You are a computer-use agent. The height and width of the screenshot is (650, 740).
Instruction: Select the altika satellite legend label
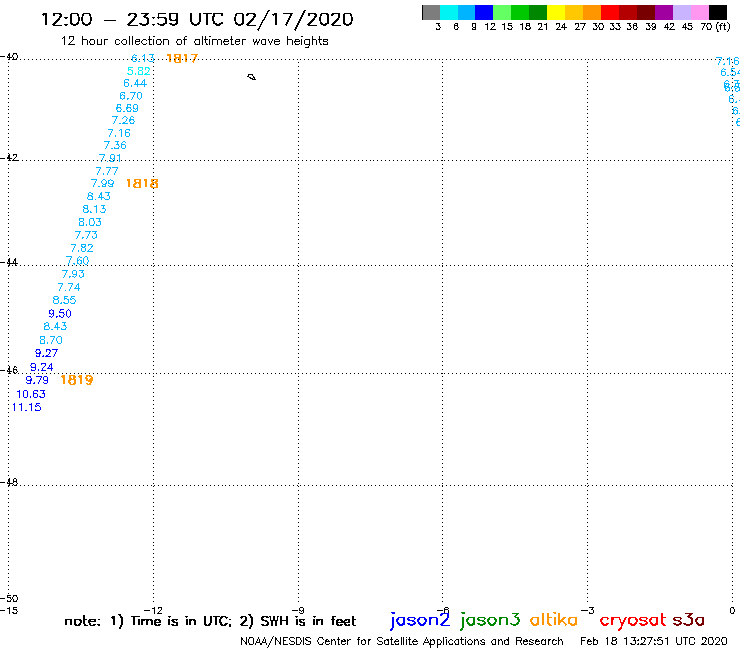click(x=554, y=619)
